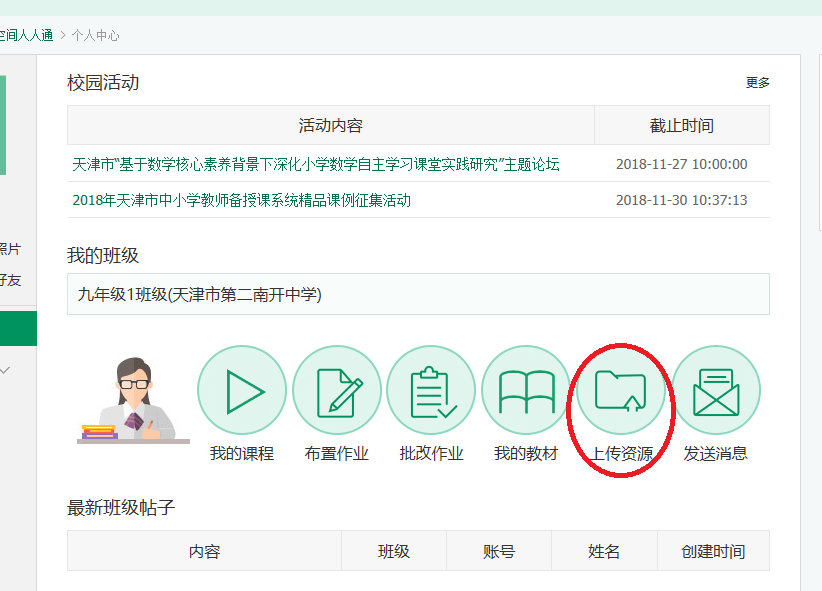Expand the sidebar chevron arrow
The width and height of the screenshot is (822, 591).
[x=5, y=370]
